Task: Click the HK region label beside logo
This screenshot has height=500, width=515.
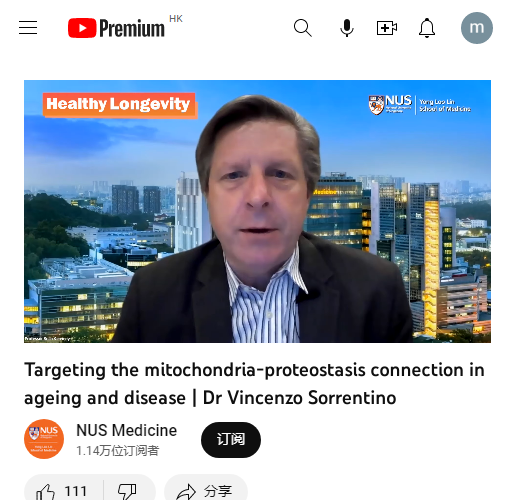Action: pos(176,19)
